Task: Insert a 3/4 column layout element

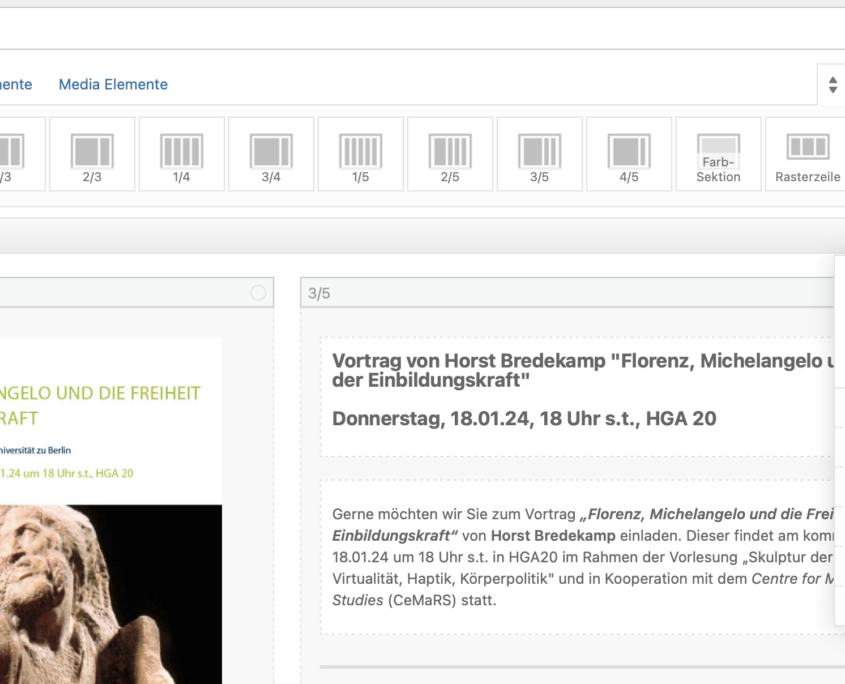Action: [271, 154]
